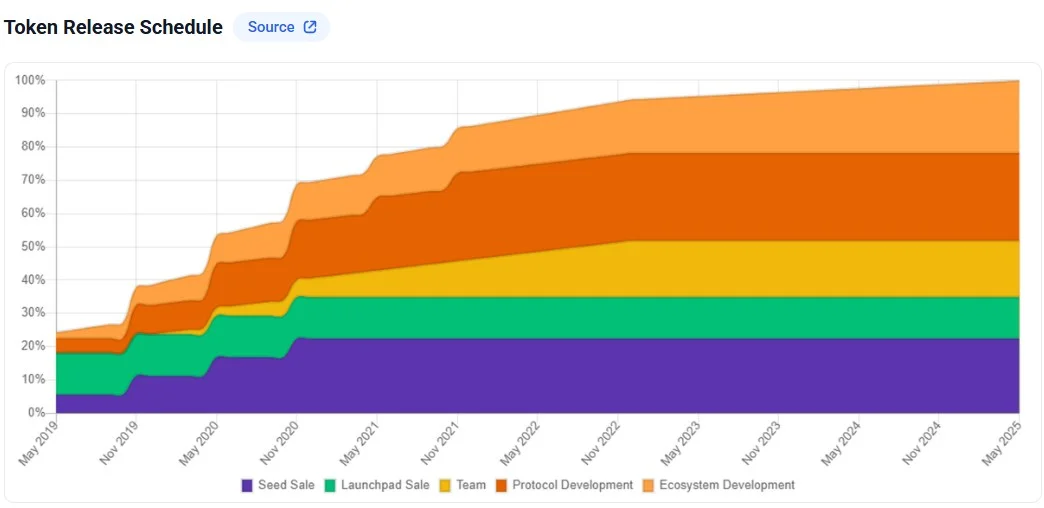
Task: Open the Source link
Action: (271, 27)
